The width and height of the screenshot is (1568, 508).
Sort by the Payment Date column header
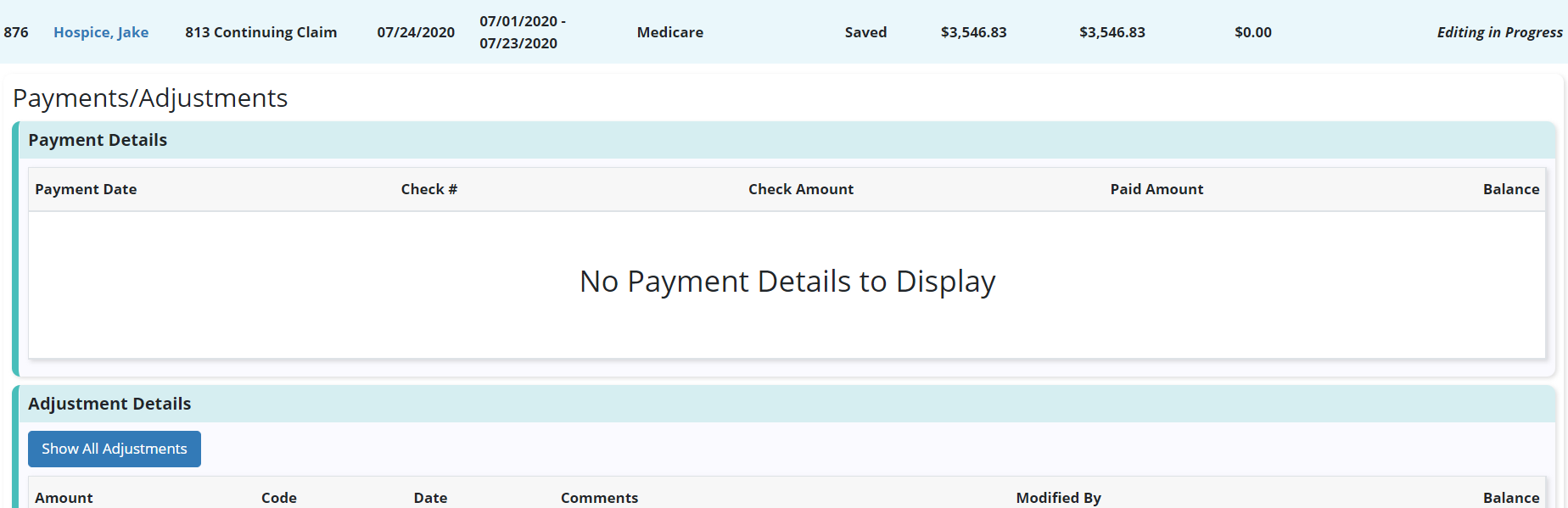point(86,189)
